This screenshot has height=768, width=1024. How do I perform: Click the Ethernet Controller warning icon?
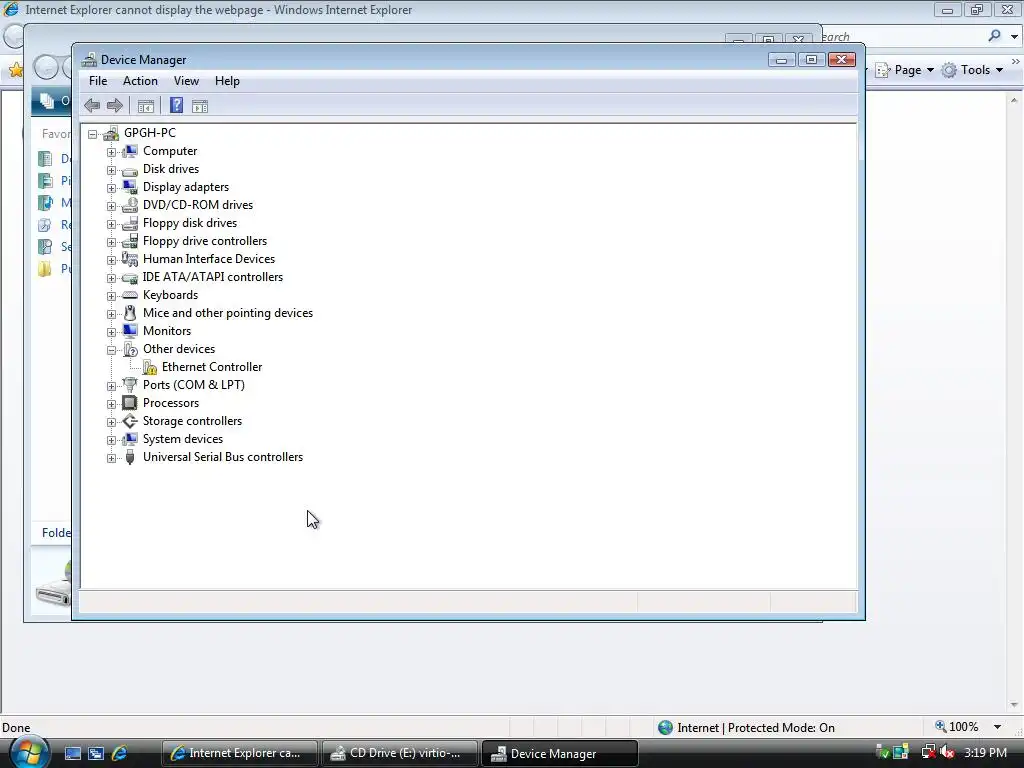150,367
